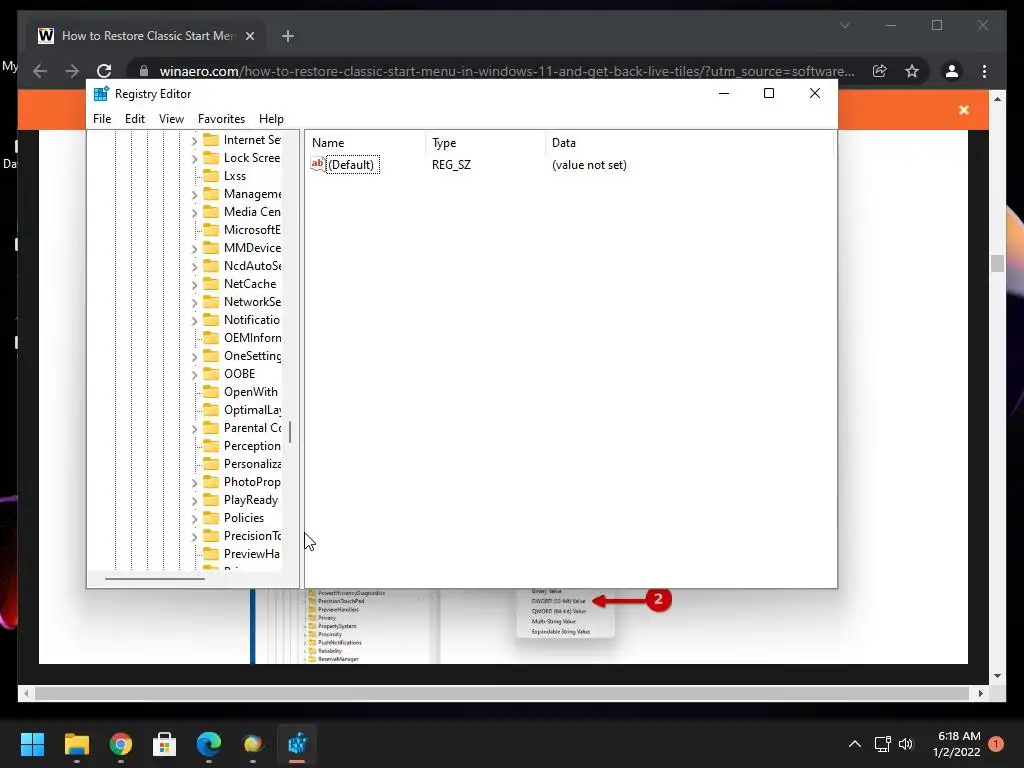Select the OpenWith folder icon
Viewport: 1024px width, 768px height.
(211, 392)
